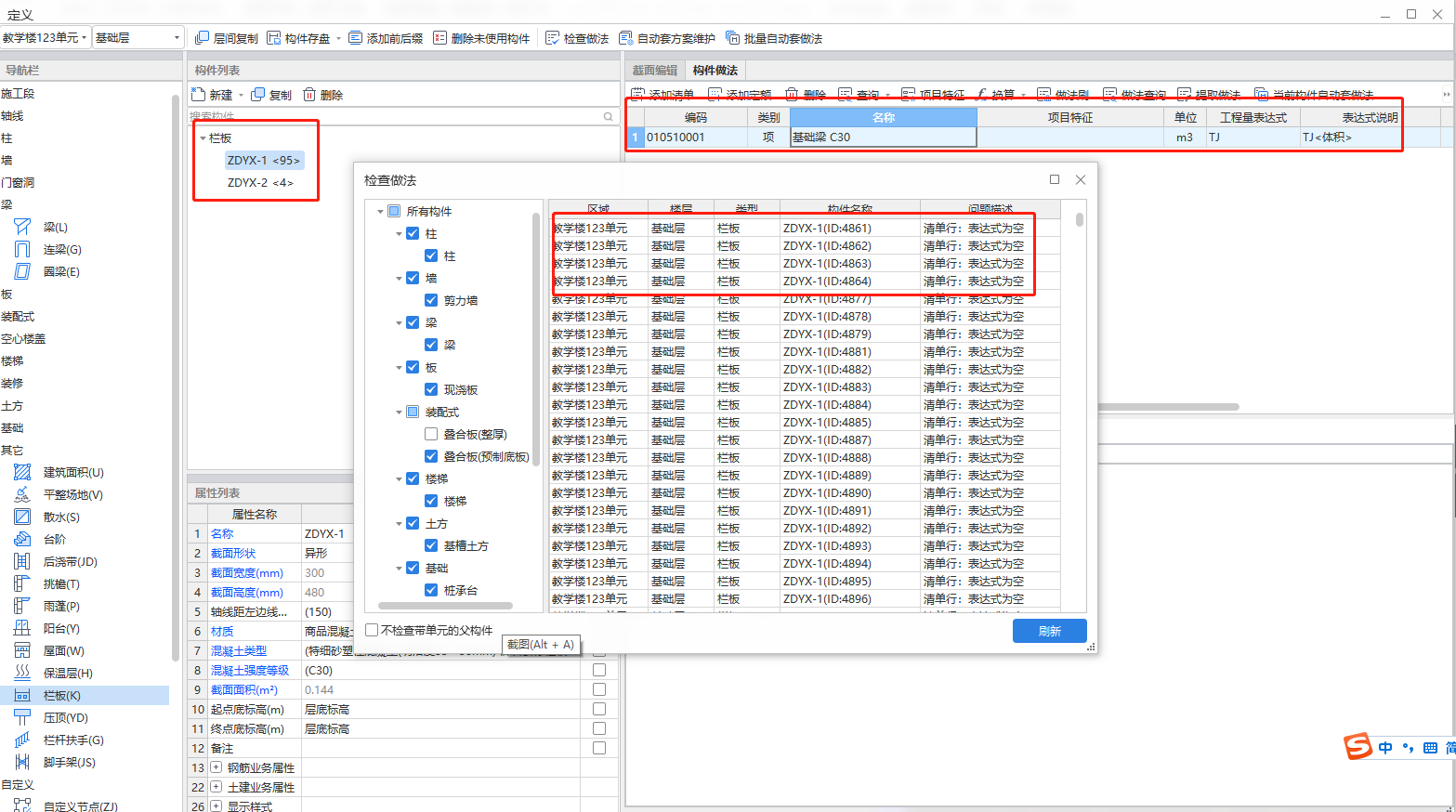Image resolution: width=1456 pixels, height=812 pixels.
Task: Open 检查做法 from the top toolbar
Action: (x=576, y=38)
